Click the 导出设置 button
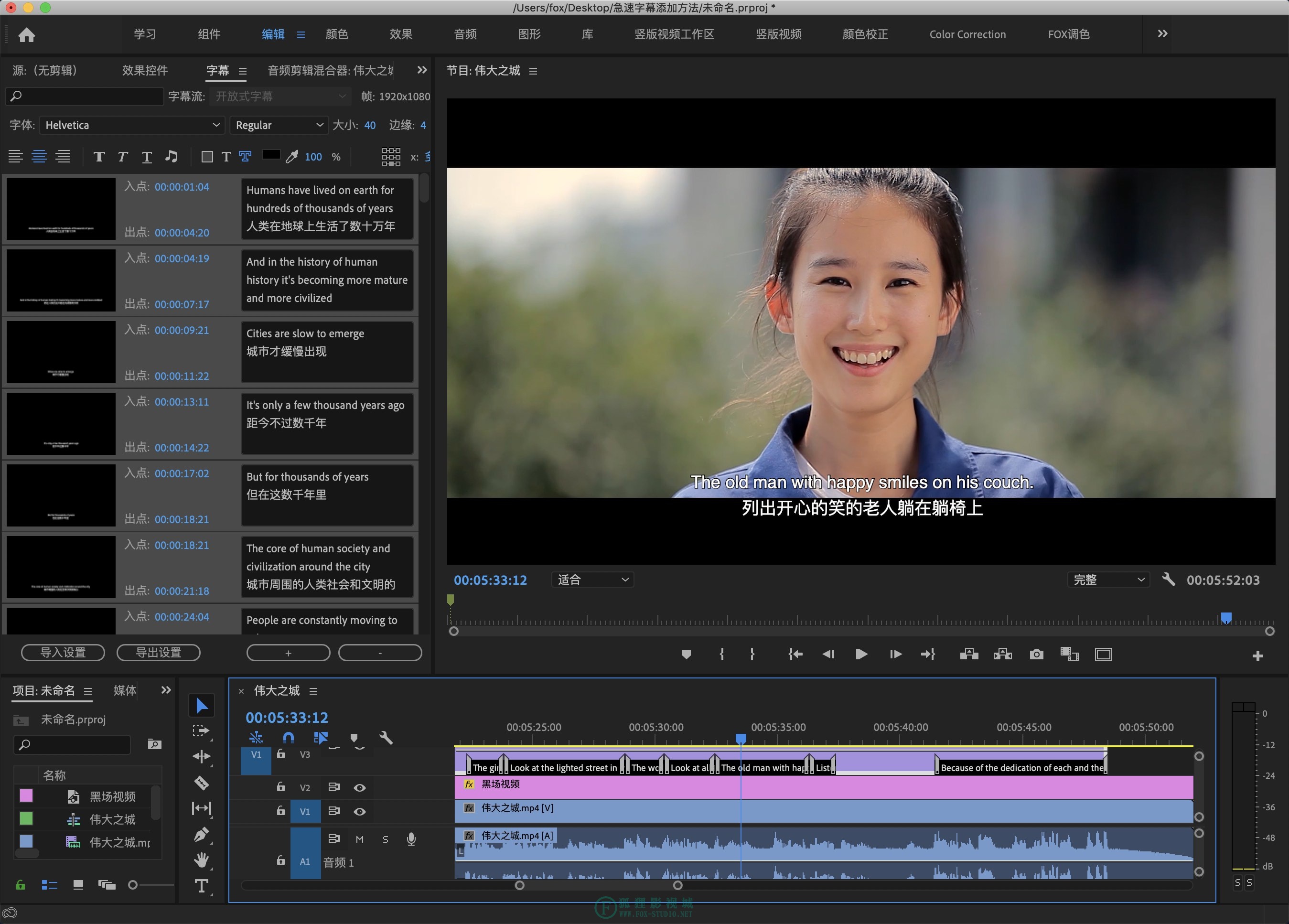1289x924 pixels. point(159,652)
